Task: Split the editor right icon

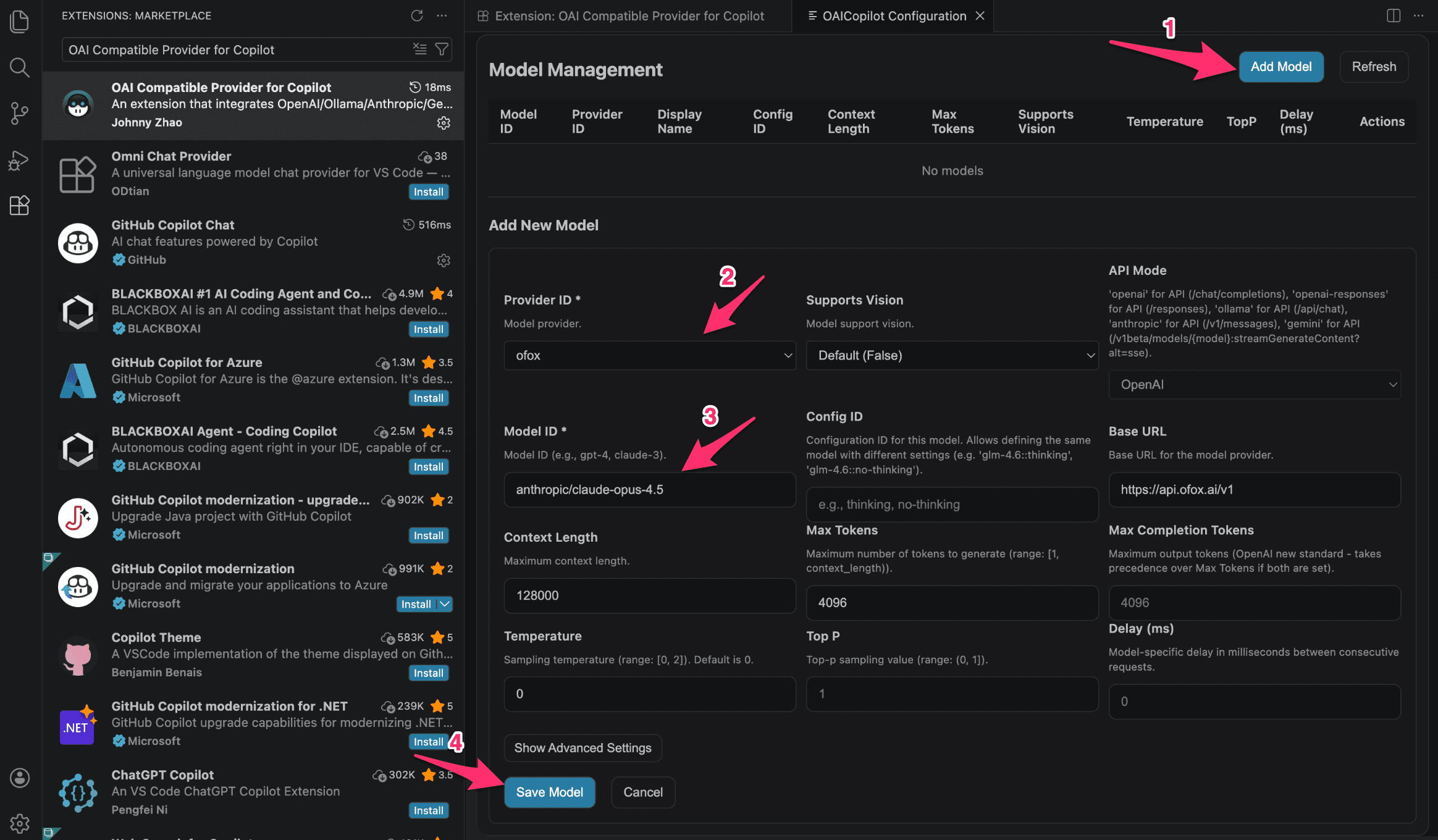Action: (x=1394, y=15)
